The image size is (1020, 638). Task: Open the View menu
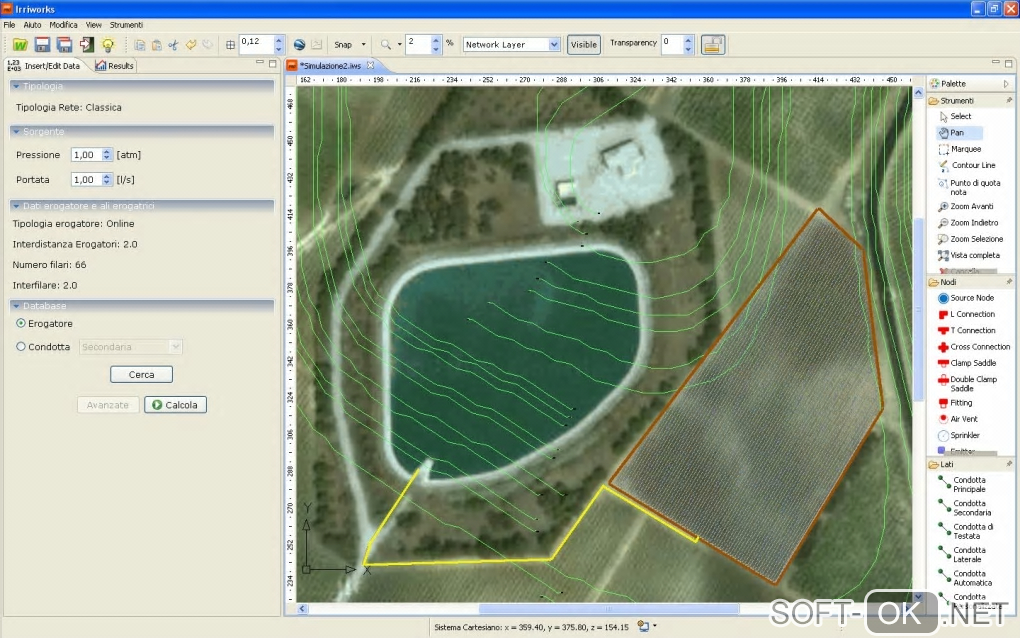(94, 25)
